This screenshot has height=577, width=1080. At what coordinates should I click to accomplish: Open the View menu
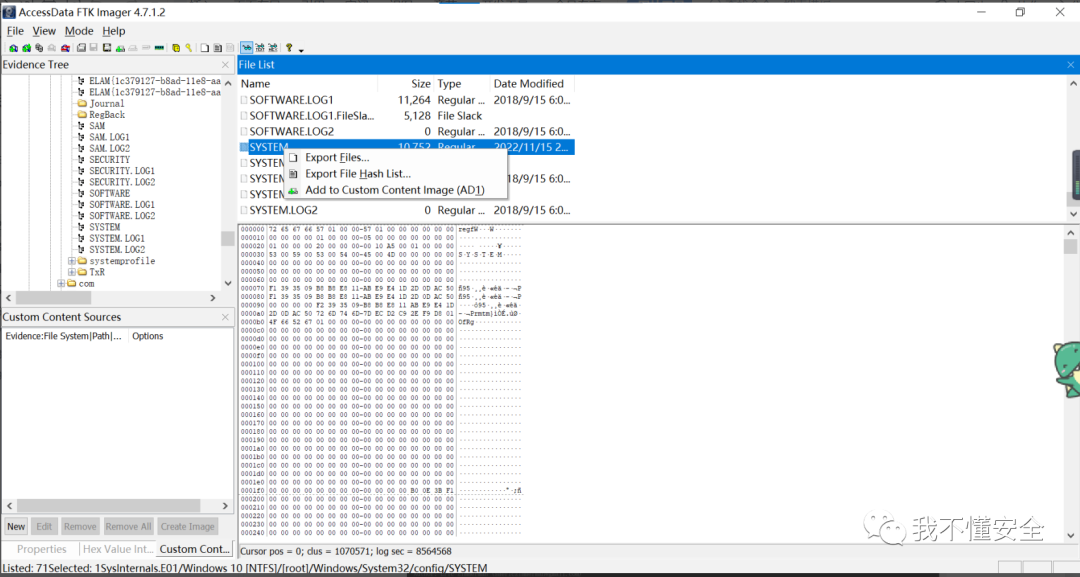(x=44, y=31)
